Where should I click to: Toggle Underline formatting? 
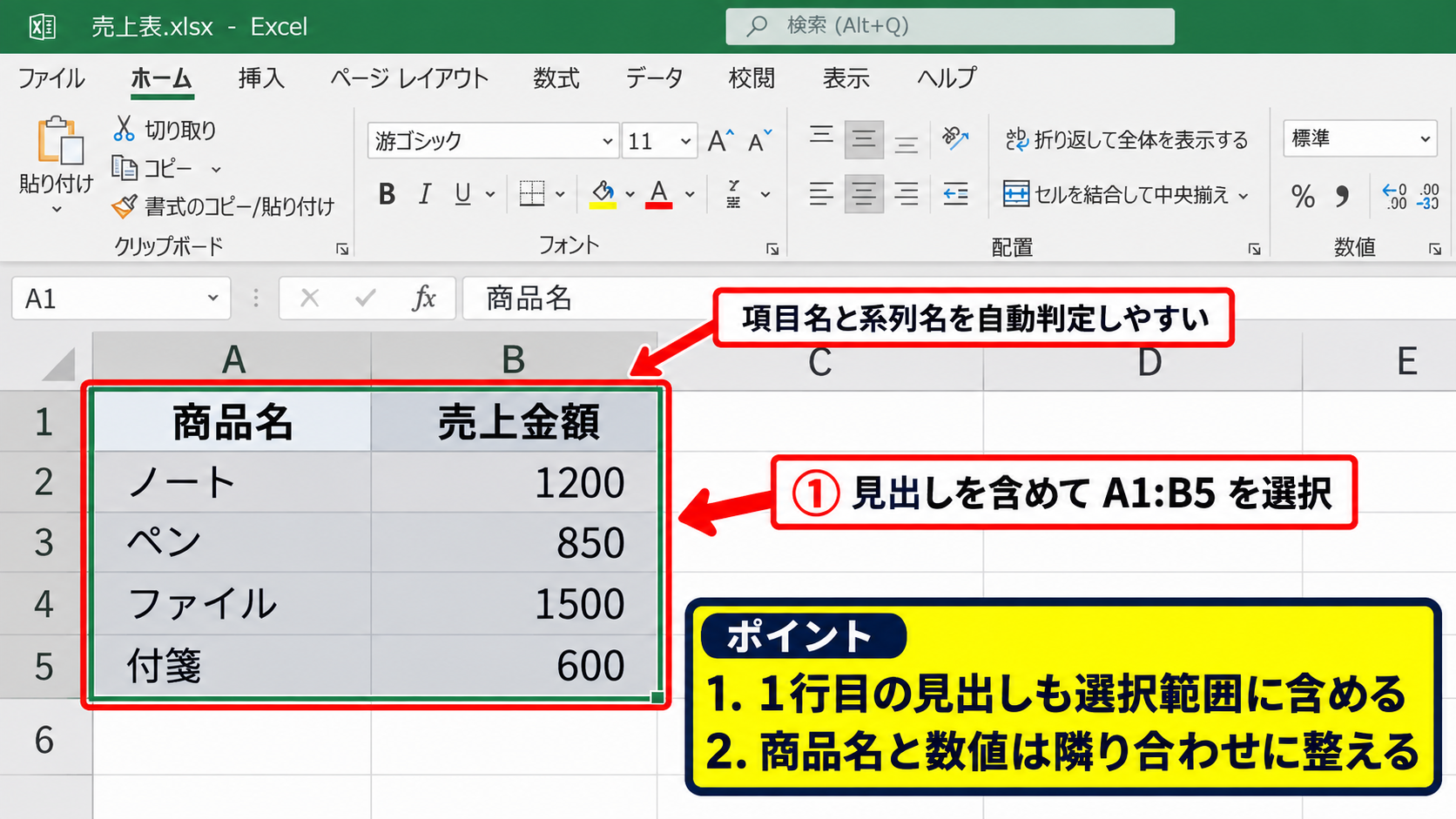462,193
